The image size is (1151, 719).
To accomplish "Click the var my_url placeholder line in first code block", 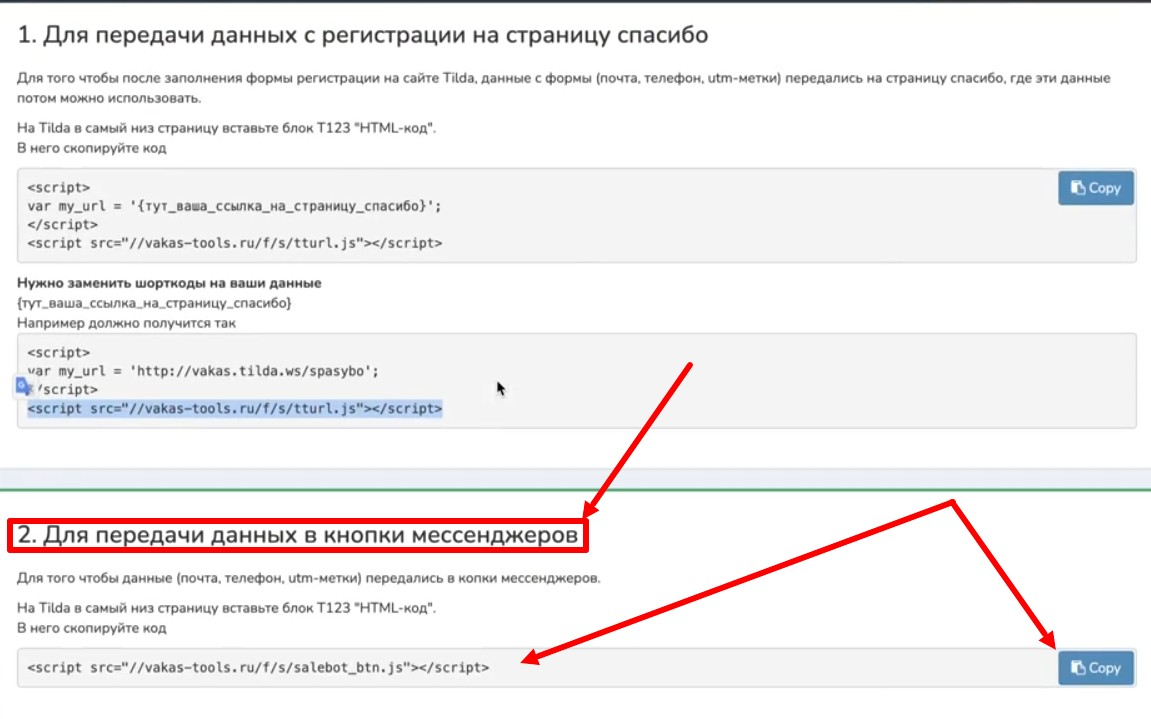I will 235,206.
